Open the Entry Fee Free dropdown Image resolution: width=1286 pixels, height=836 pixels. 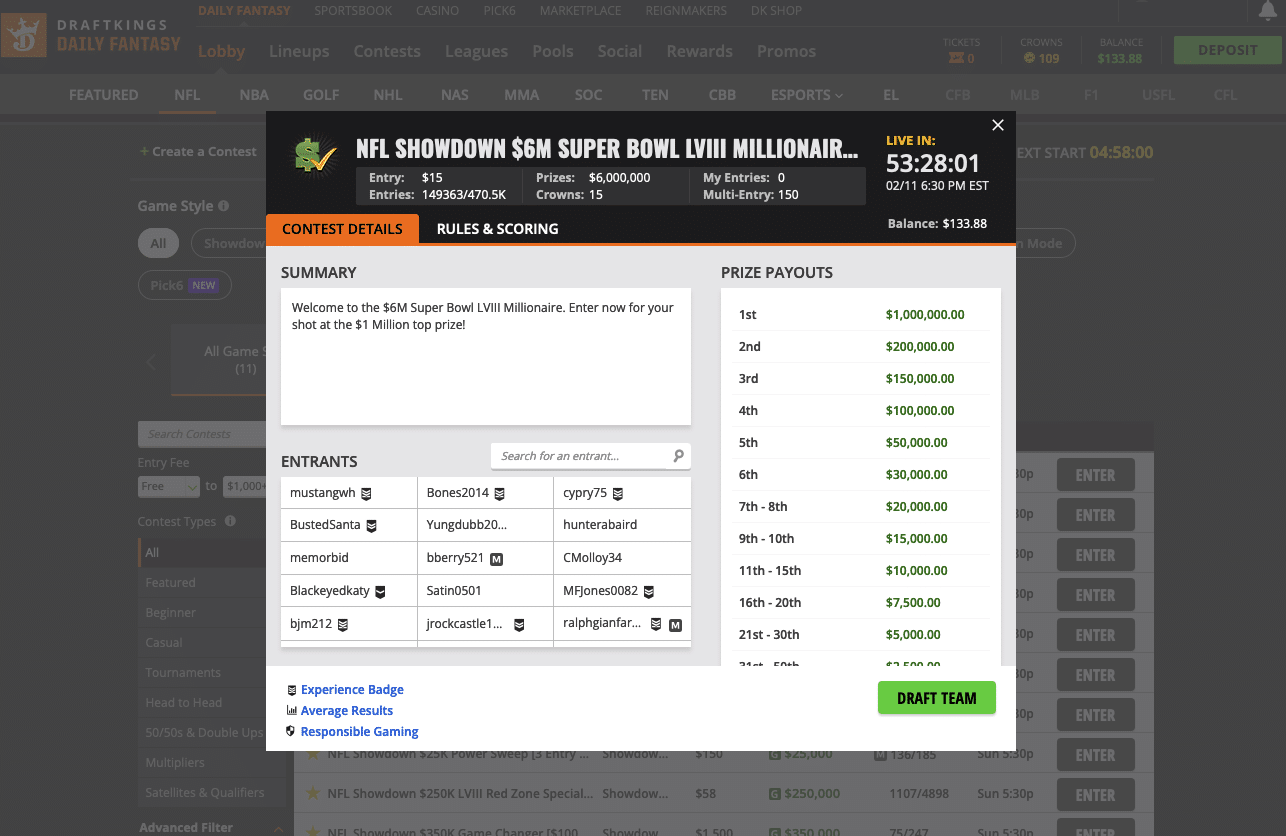pyautogui.click(x=169, y=486)
